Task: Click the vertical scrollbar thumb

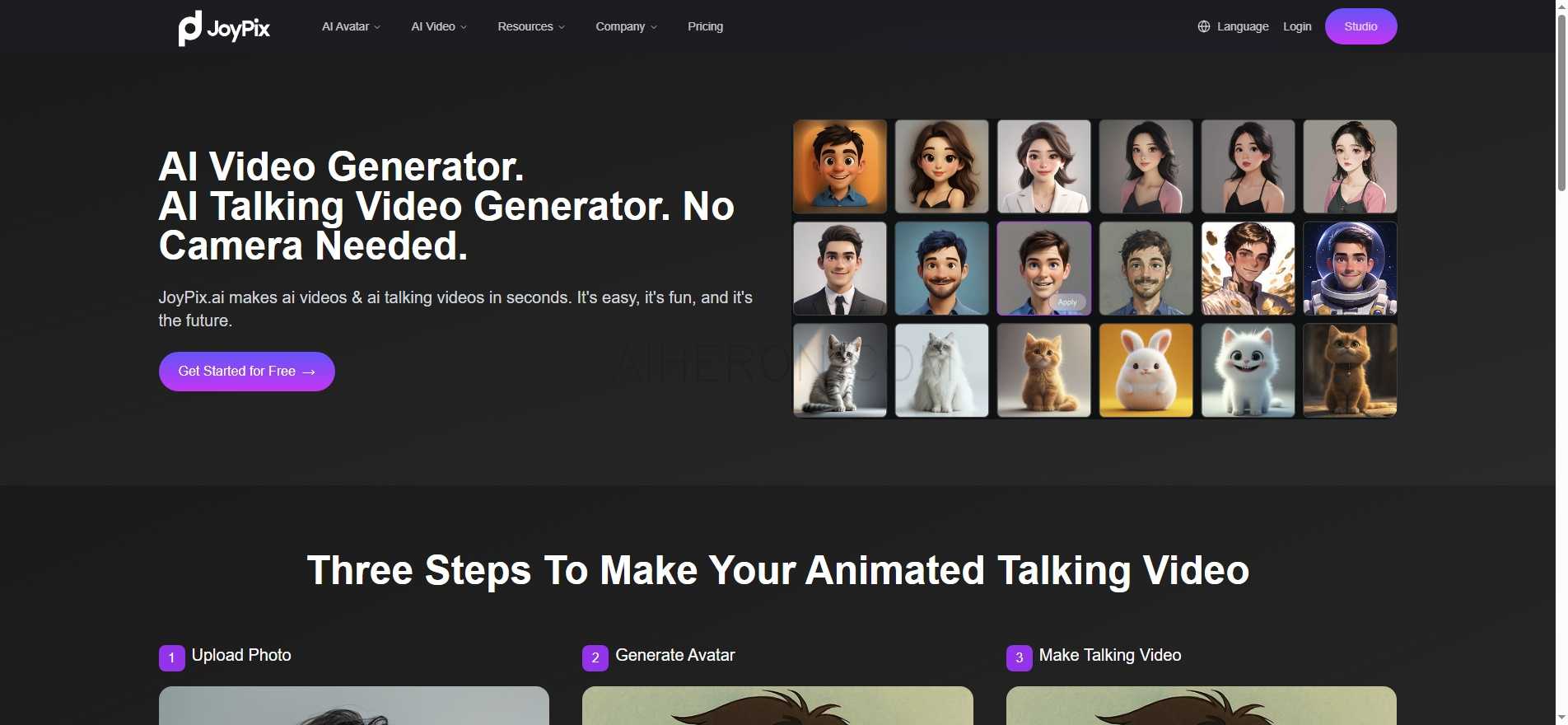Action: (x=1561, y=102)
